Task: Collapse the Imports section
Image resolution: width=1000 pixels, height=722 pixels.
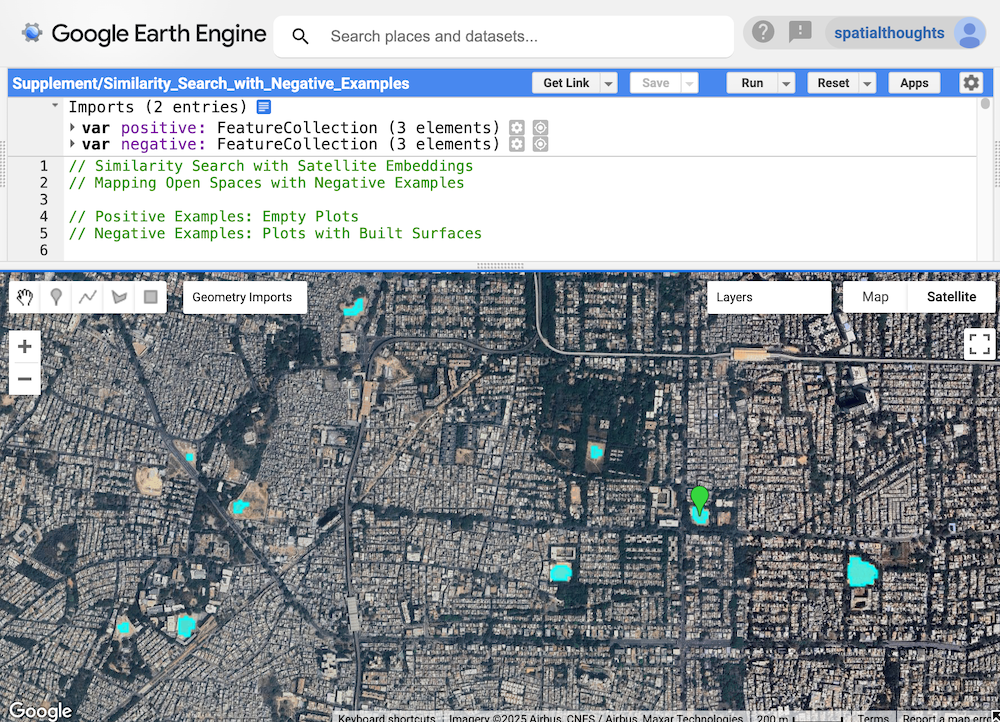Action: [55, 106]
